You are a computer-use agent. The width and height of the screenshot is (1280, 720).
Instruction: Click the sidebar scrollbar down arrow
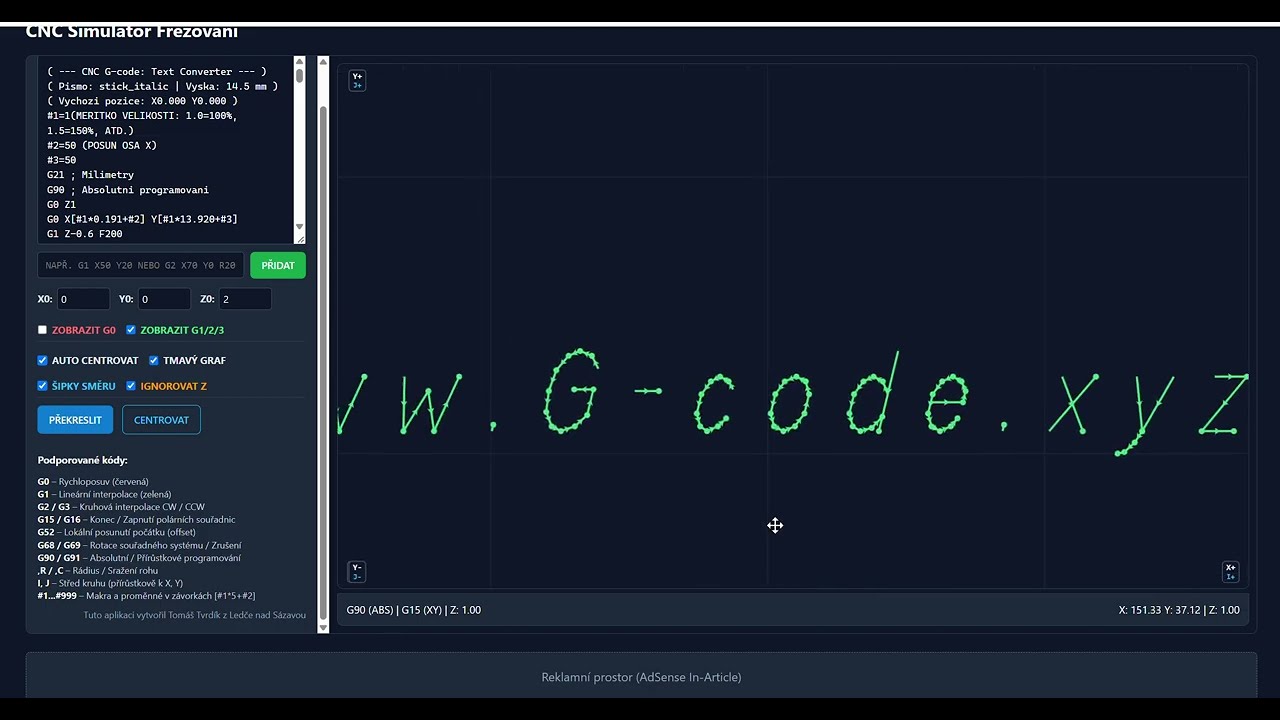[323, 627]
